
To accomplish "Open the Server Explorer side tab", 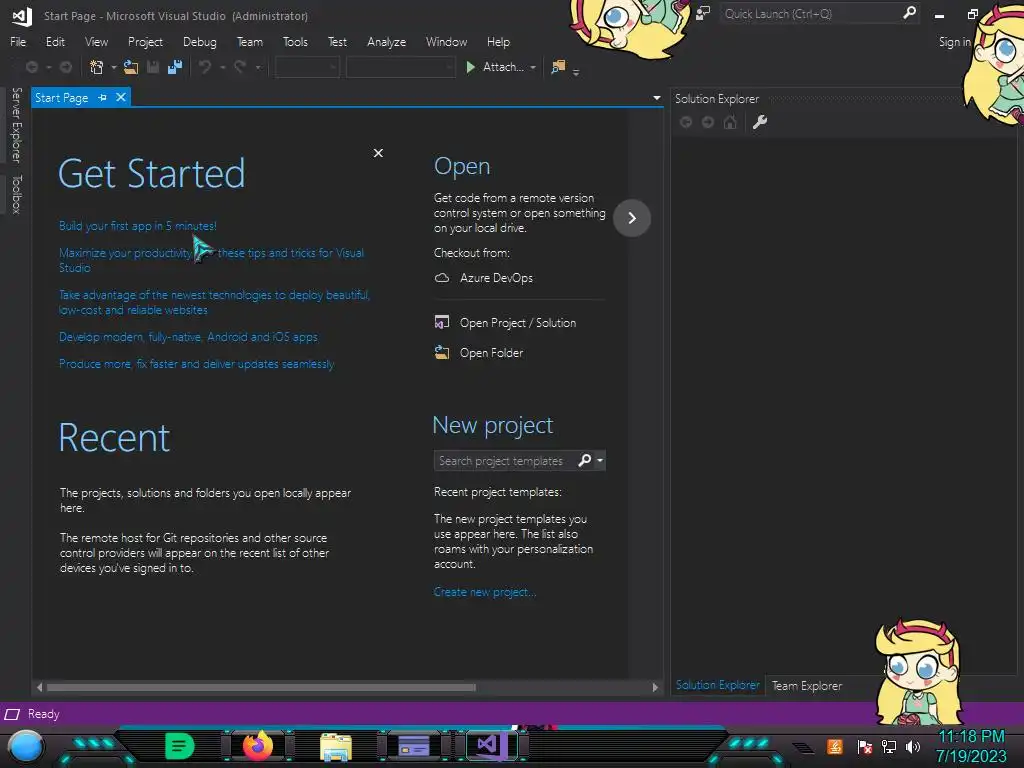I will [16, 125].
